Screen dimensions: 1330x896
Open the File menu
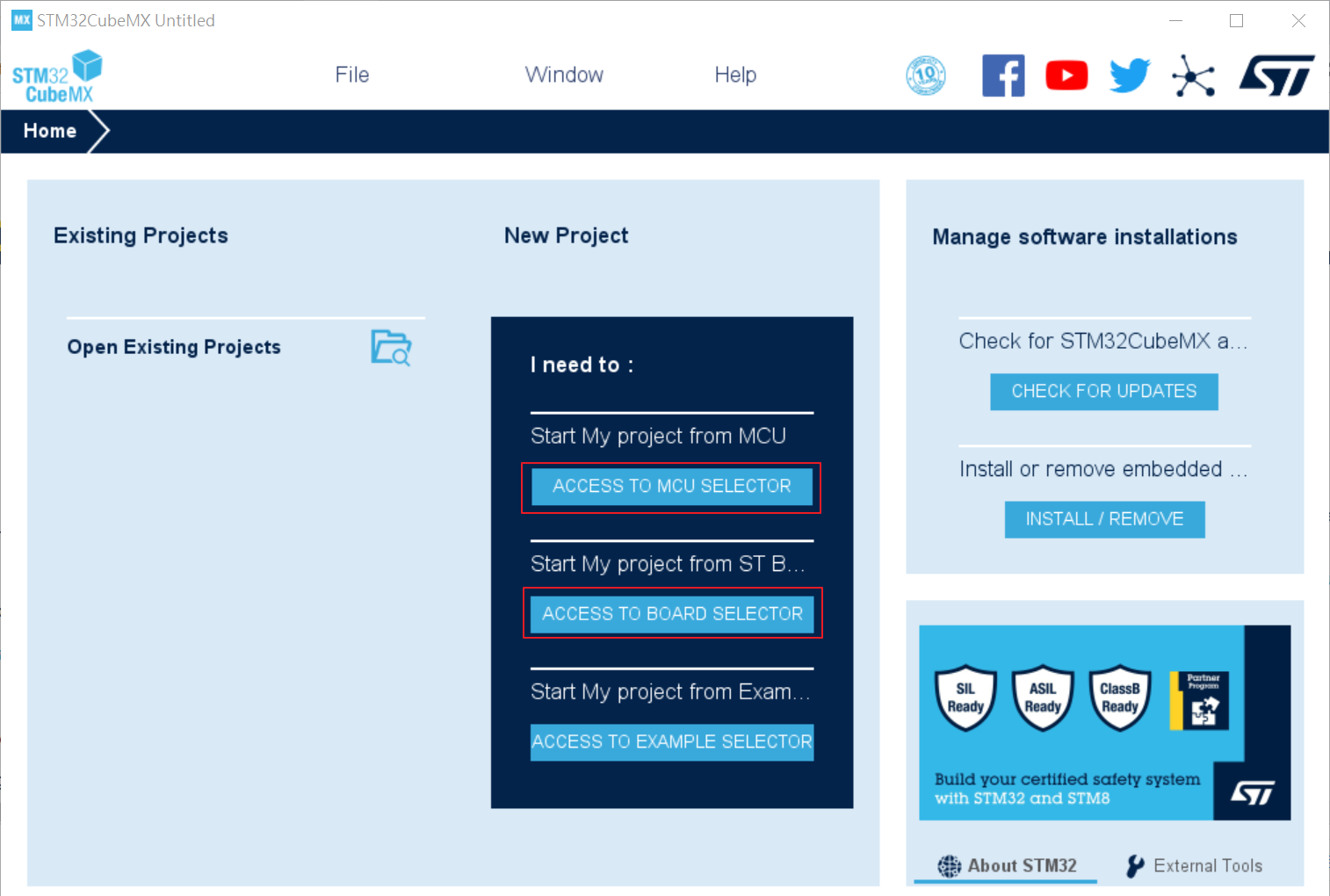click(x=352, y=75)
